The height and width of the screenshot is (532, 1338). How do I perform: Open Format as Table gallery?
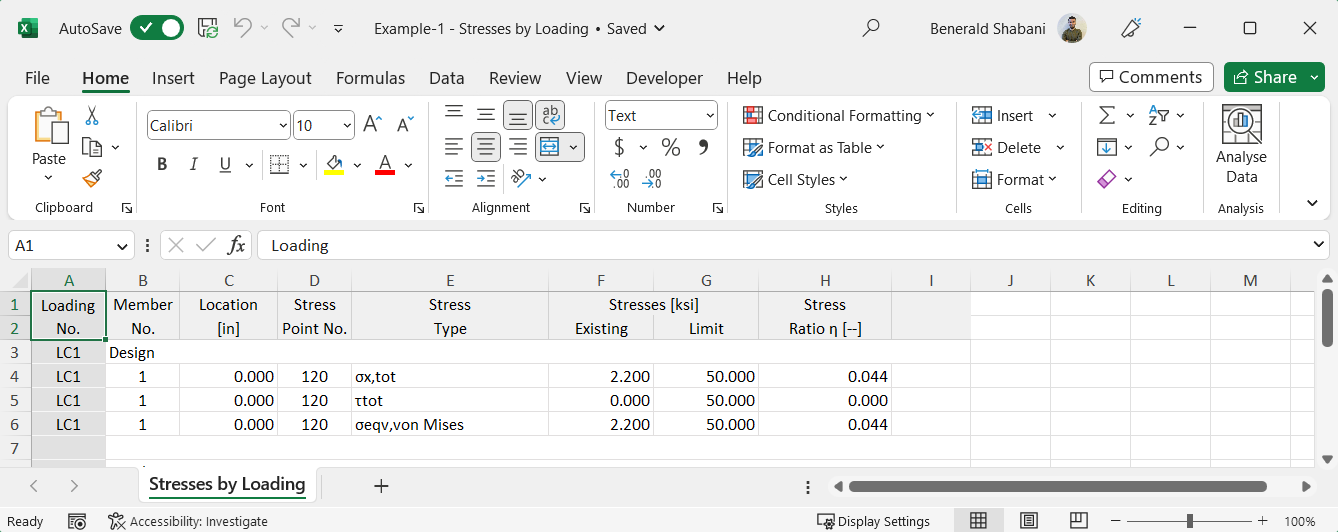(814, 148)
